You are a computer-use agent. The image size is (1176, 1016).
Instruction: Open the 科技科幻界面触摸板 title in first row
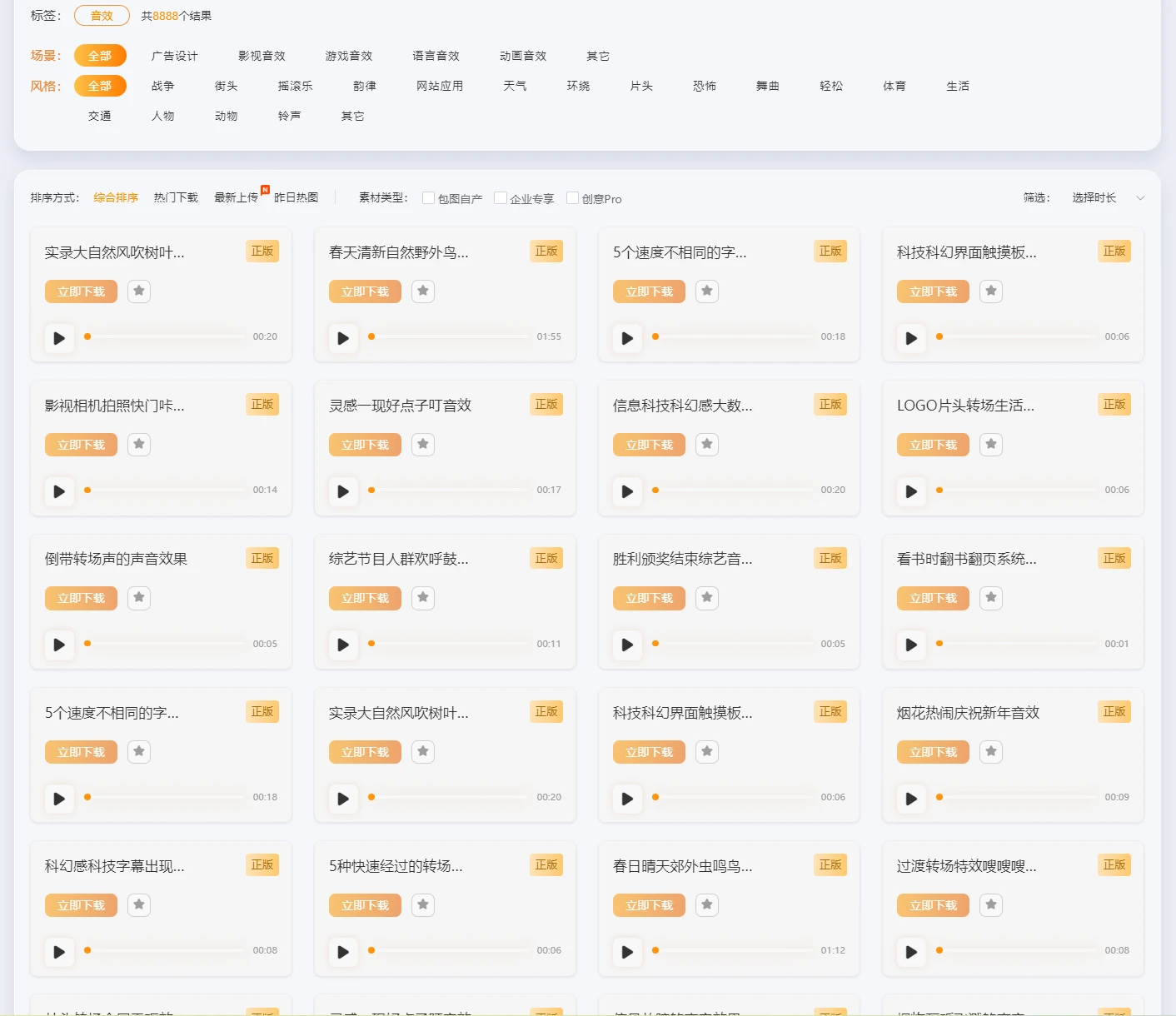[966, 252]
